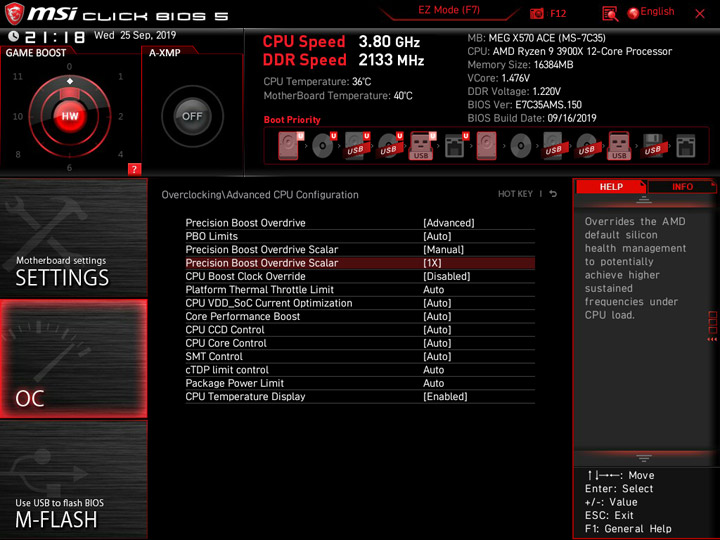Image resolution: width=720 pixels, height=540 pixels.
Task: Open the BIOS search magnifier icon
Action: pyautogui.click(x=610, y=14)
